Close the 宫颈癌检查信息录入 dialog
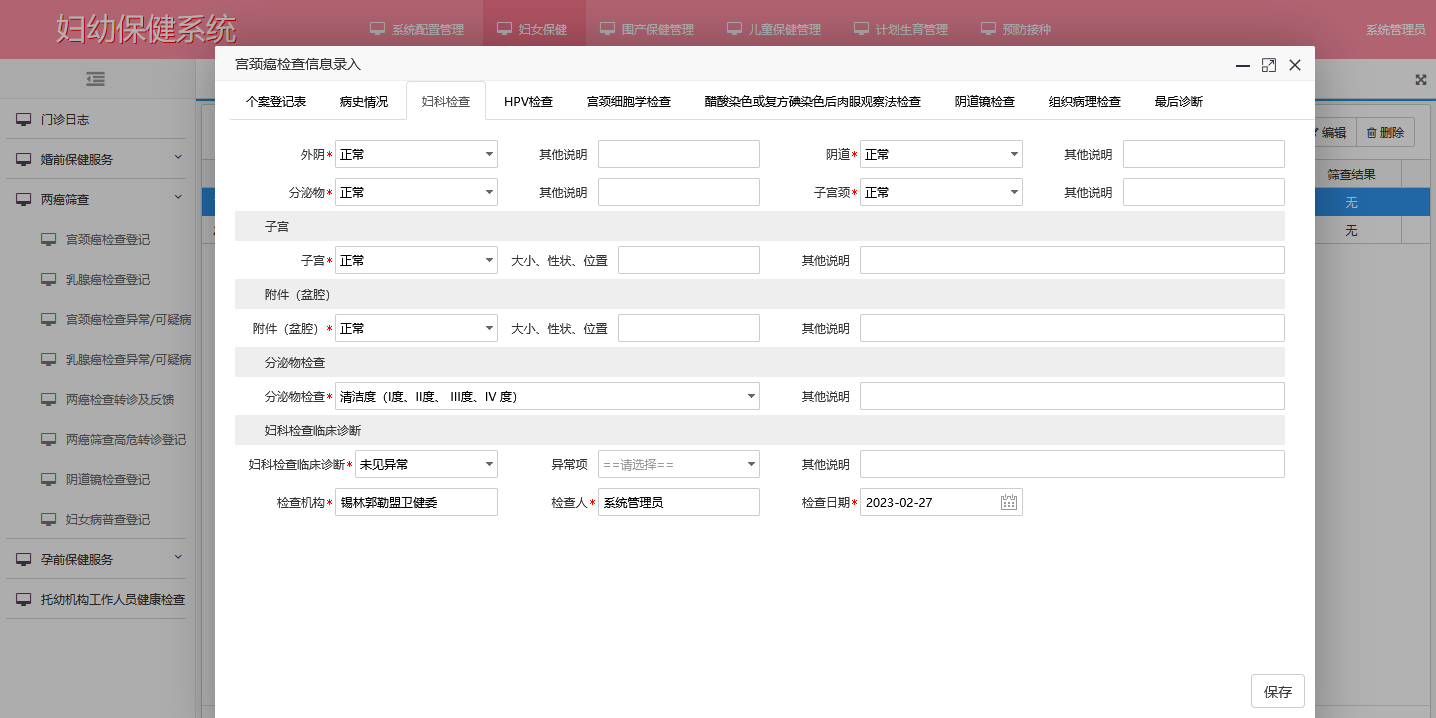 [1295, 65]
